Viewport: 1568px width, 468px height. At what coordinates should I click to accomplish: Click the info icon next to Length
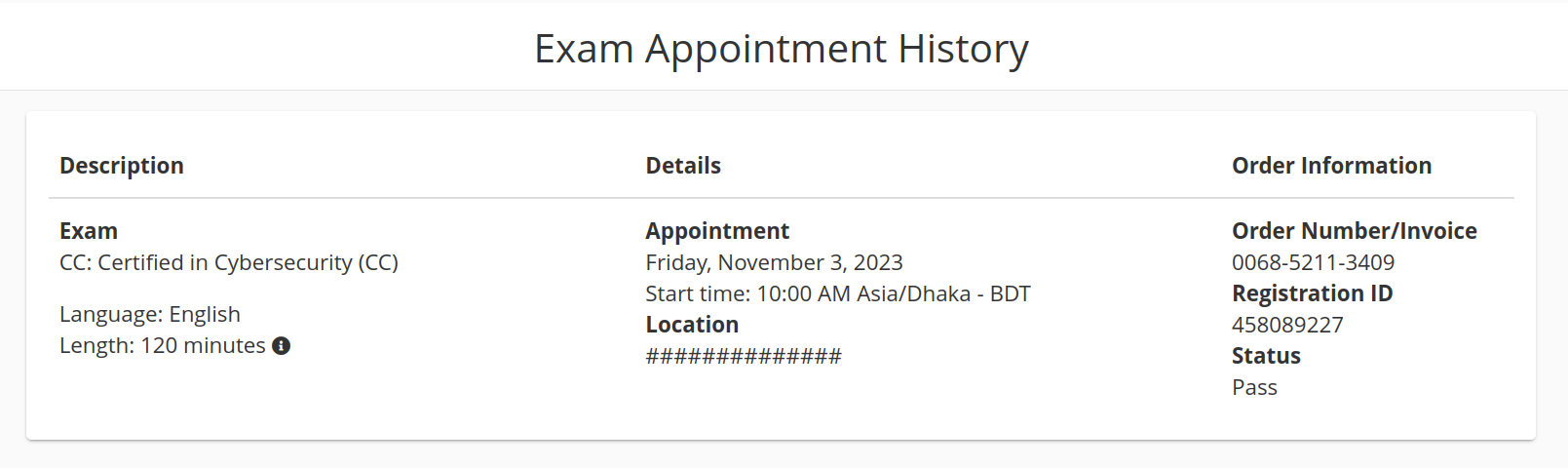(281, 346)
